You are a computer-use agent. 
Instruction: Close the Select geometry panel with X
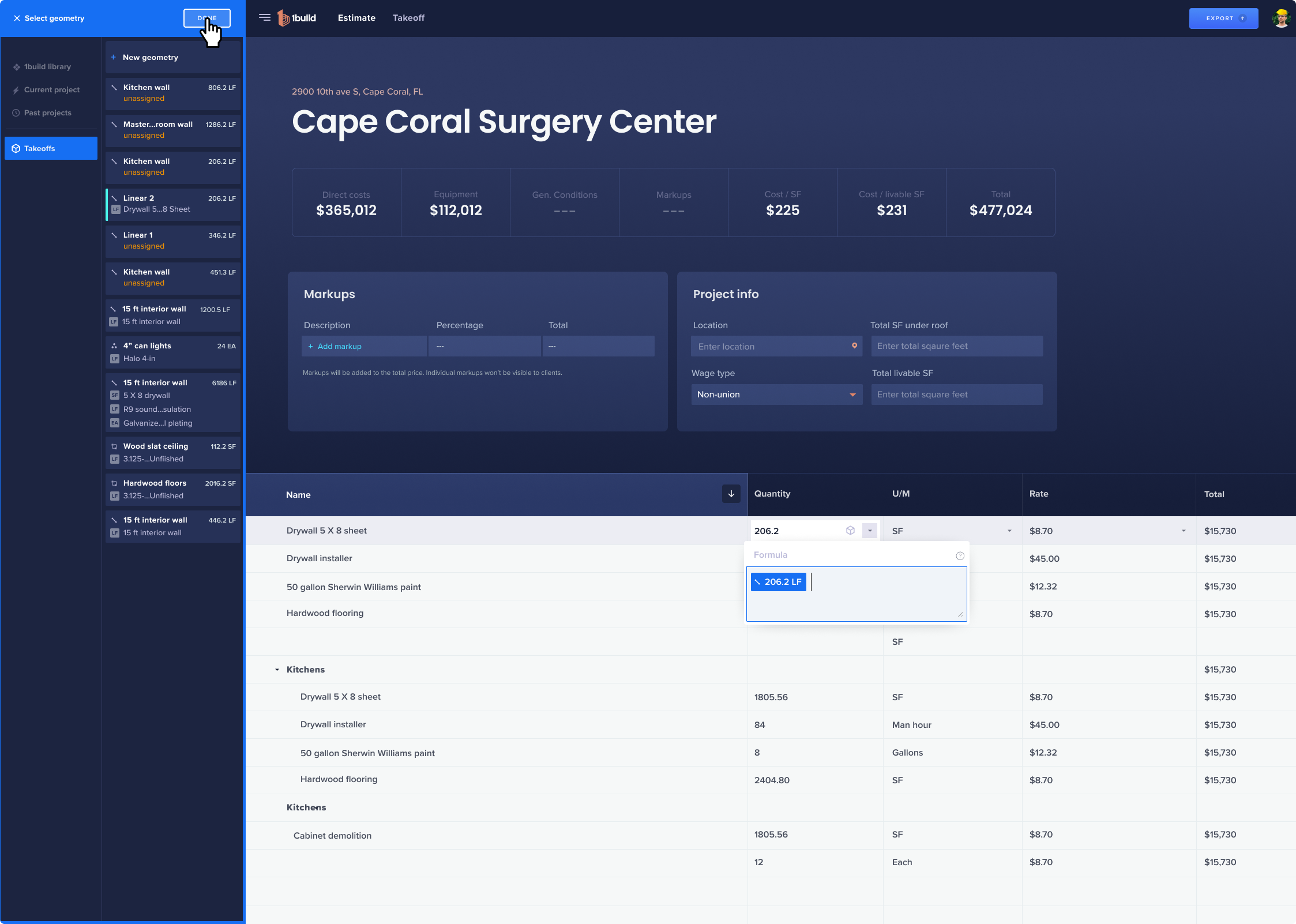coord(17,18)
